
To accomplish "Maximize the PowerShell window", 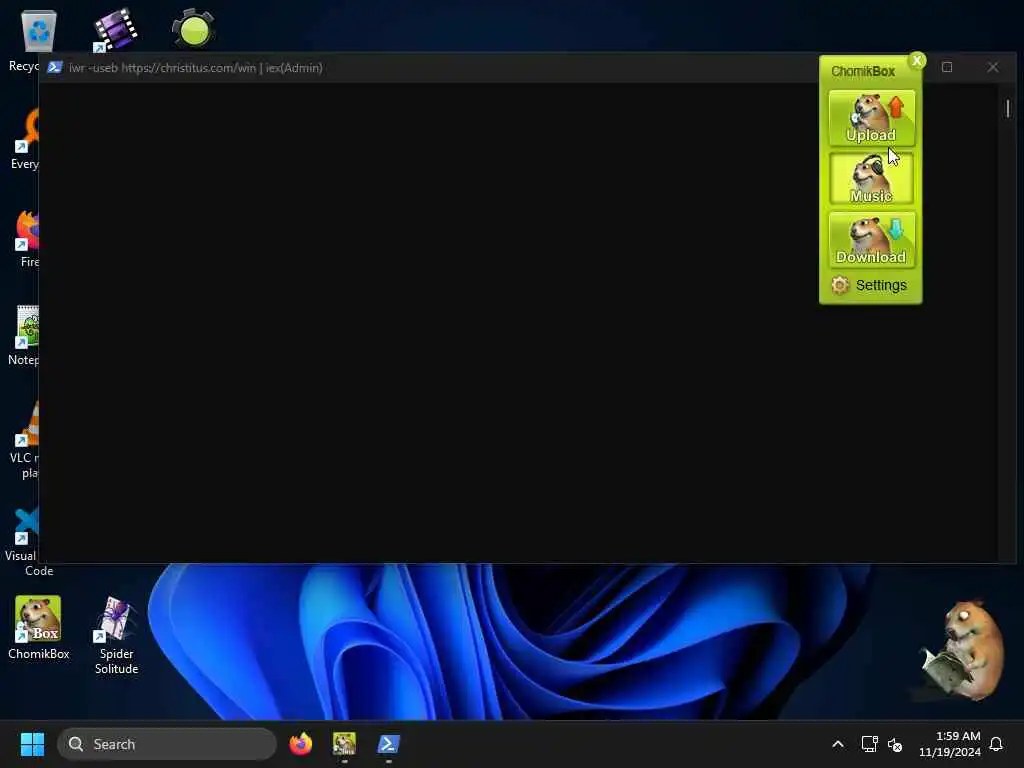I will pos(947,67).
